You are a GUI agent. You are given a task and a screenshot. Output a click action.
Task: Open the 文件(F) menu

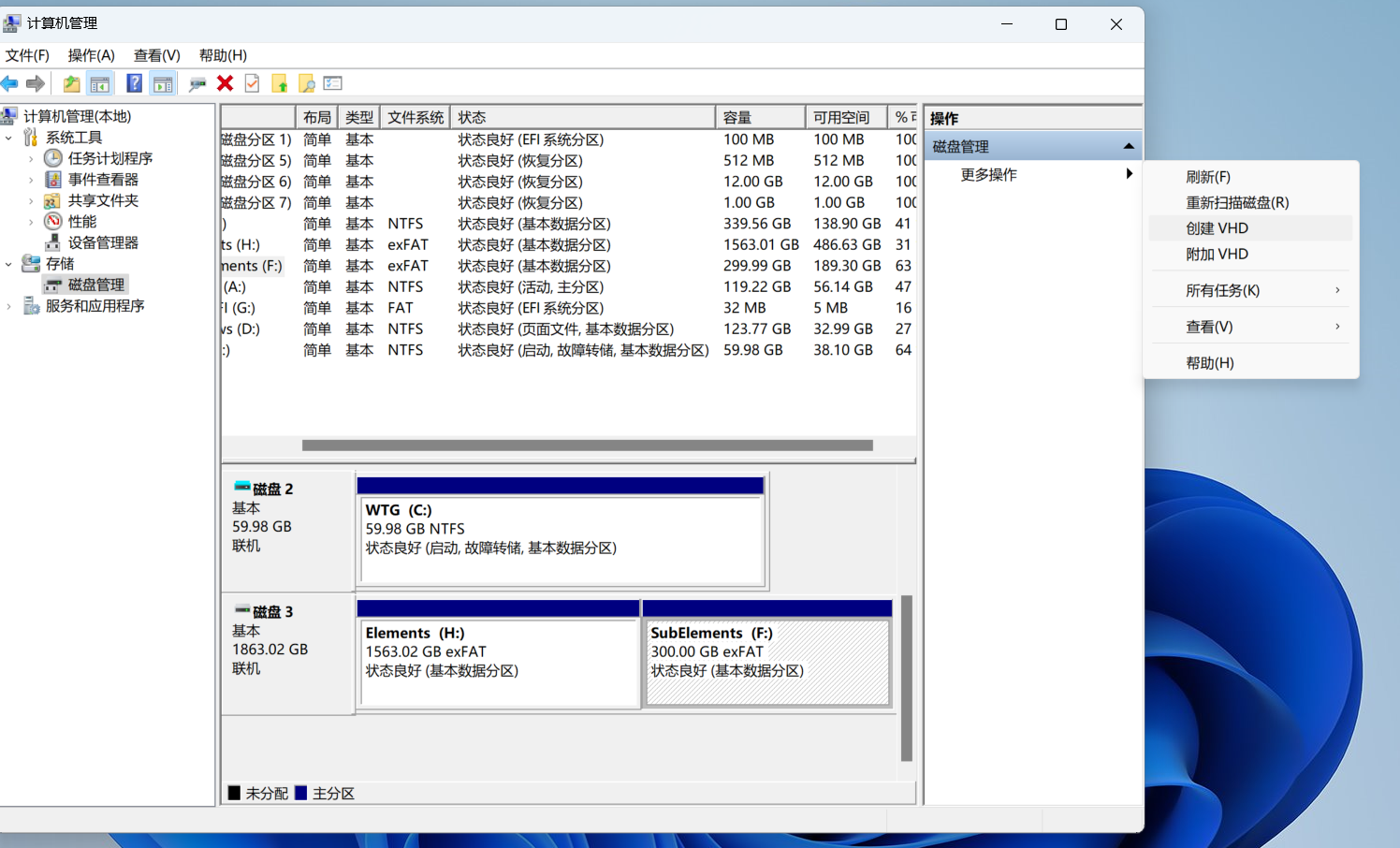click(x=27, y=55)
